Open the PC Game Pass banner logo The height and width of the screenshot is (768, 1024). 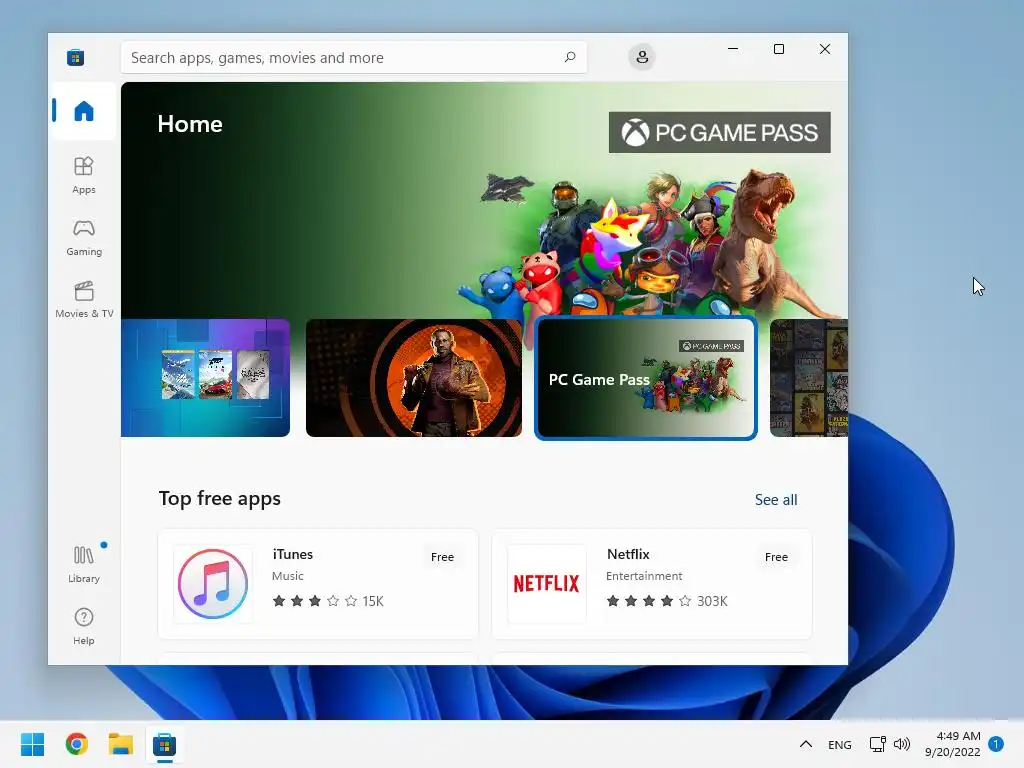pyautogui.click(x=720, y=133)
